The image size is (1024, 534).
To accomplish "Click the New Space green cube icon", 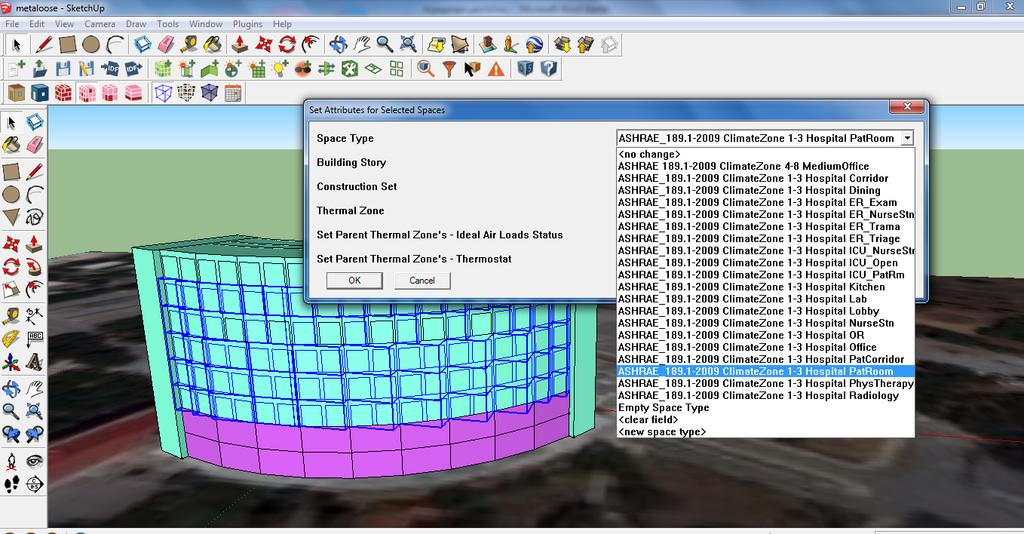I will pyautogui.click(x=163, y=69).
